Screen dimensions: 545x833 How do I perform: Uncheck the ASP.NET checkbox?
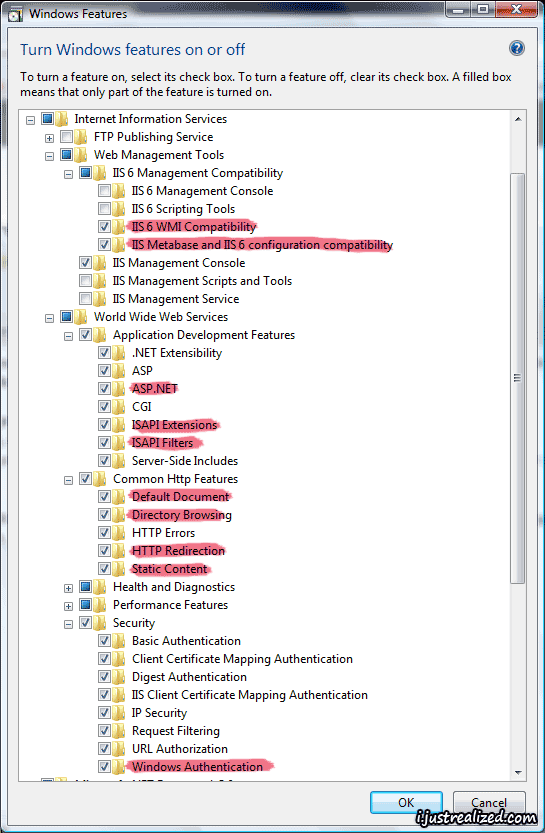pyautogui.click(x=105, y=388)
